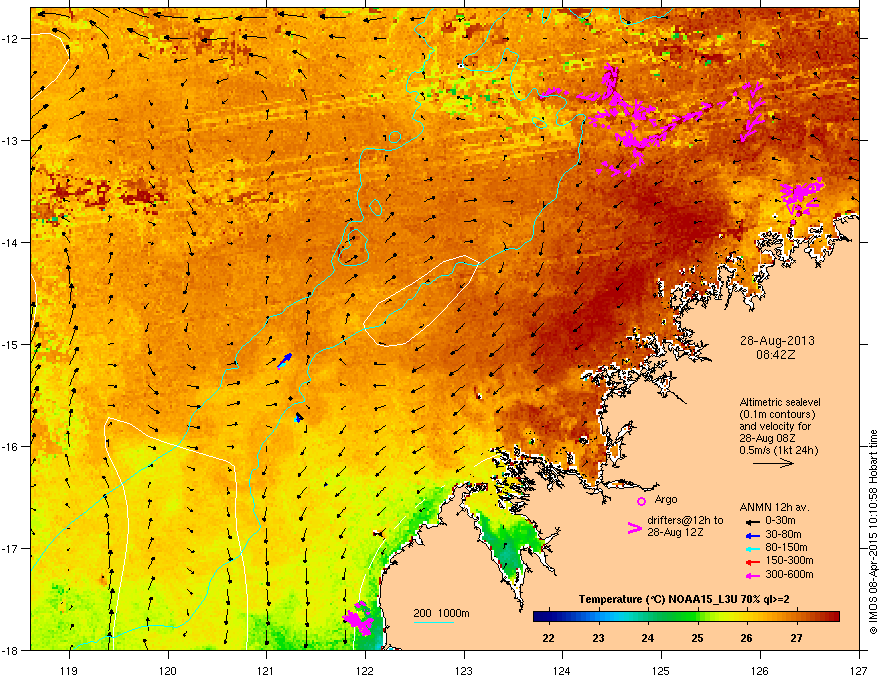
Task: Click the temperature color bar at 25 degrees
Action: click(698, 617)
